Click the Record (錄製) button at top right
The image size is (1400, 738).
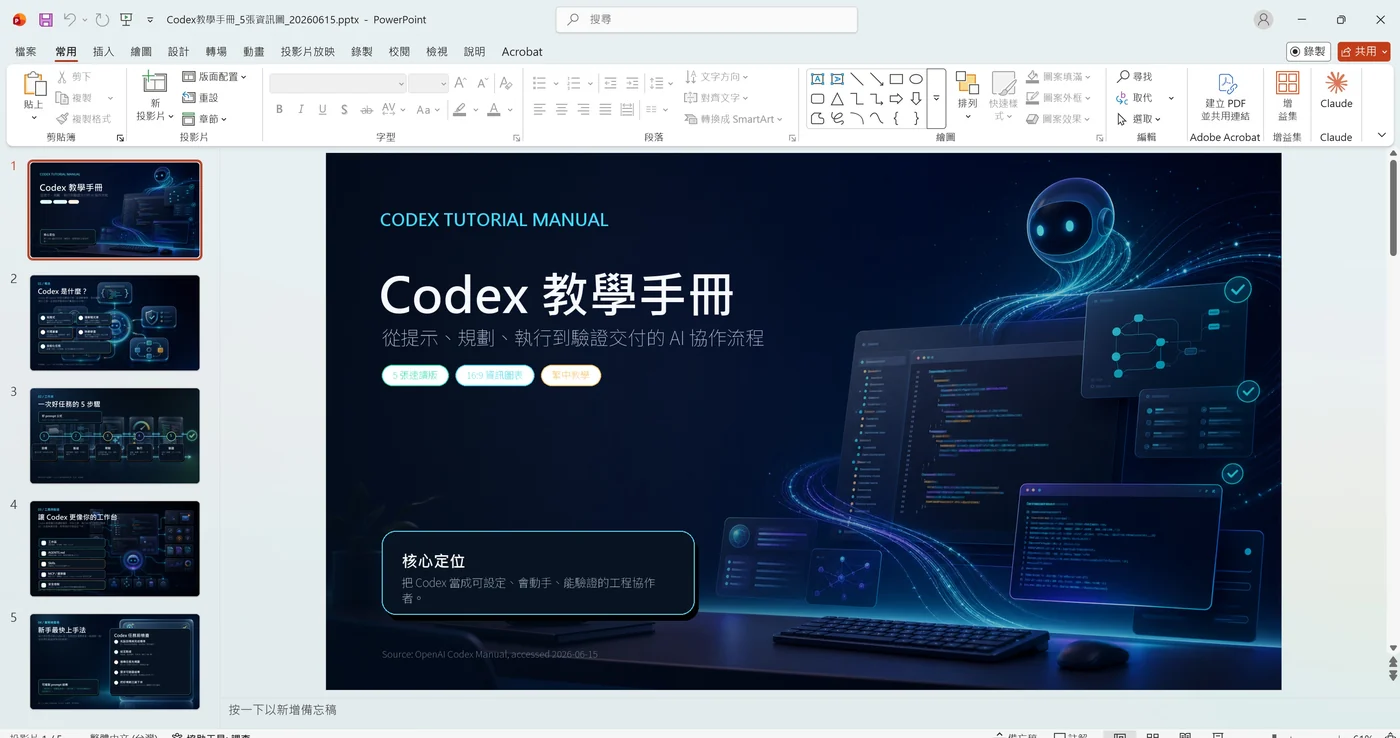(1308, 51)
